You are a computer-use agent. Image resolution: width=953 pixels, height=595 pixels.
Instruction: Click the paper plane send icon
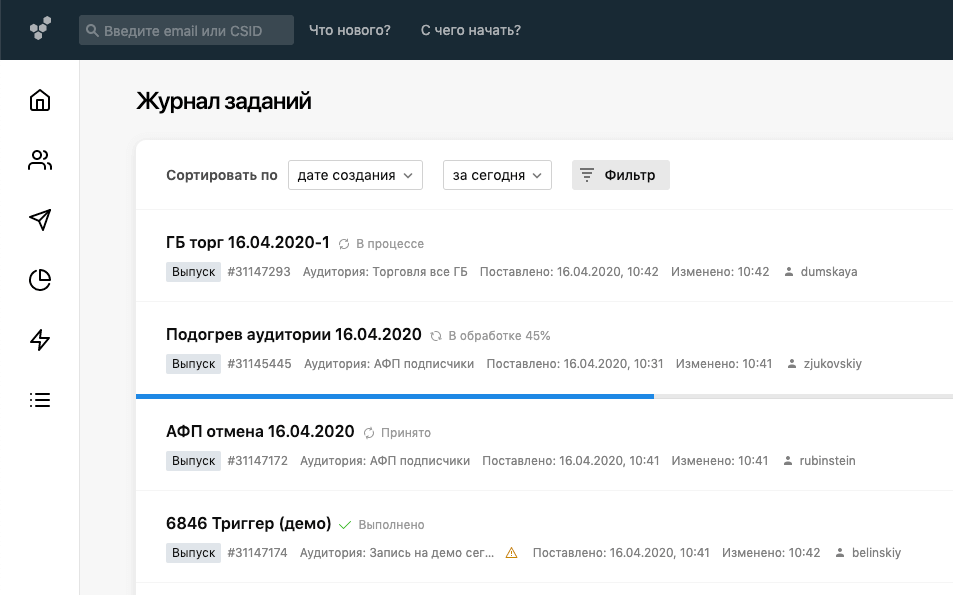click(x=39, y=220)
